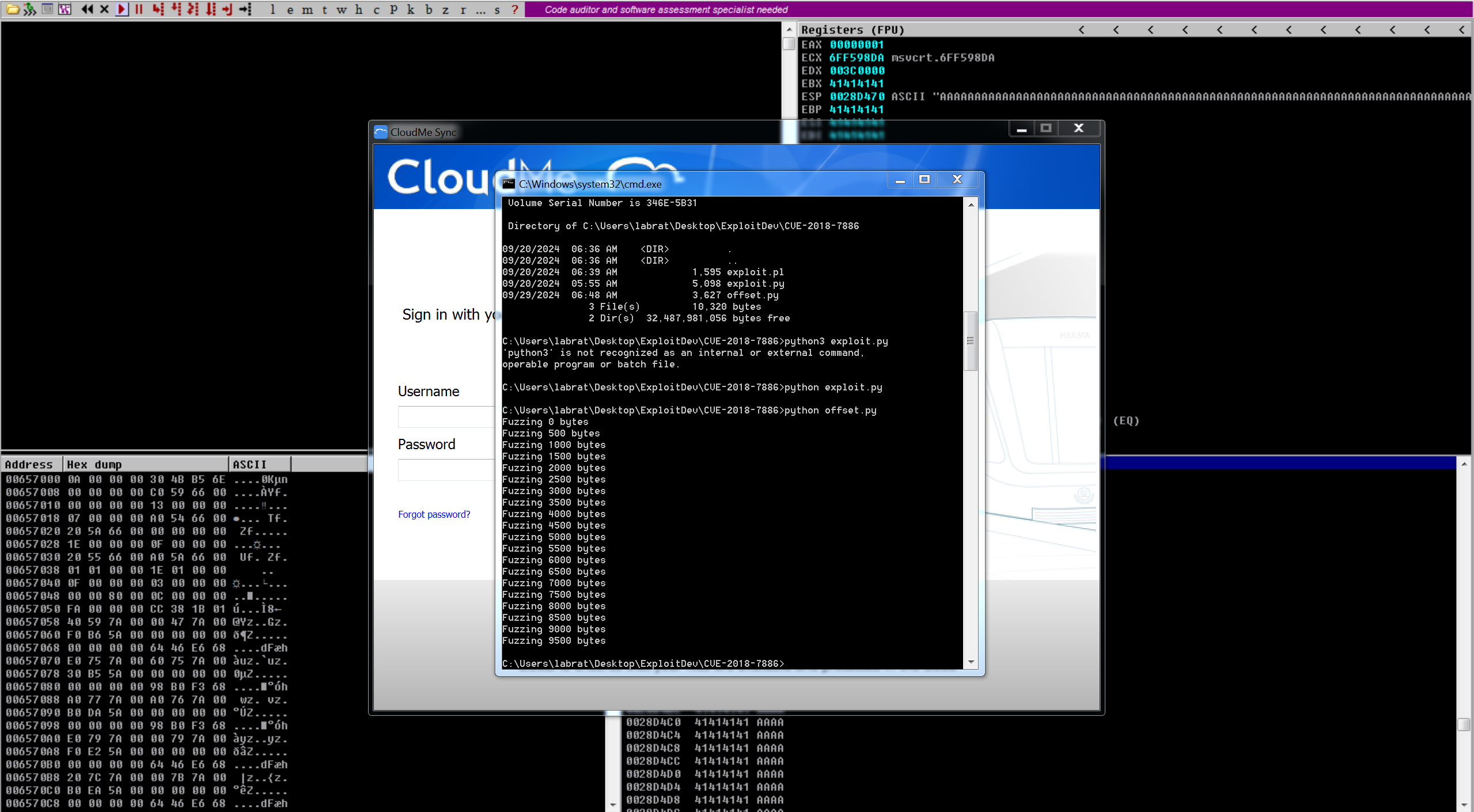Viewport: 1474px width, 812px height.
Task: Click the Step Into icon
Action: tap(158, 9)
